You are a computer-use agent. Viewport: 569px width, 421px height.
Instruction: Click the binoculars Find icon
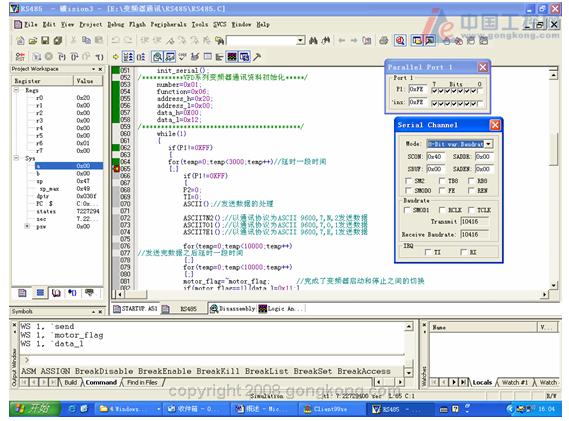coord(314,41)
